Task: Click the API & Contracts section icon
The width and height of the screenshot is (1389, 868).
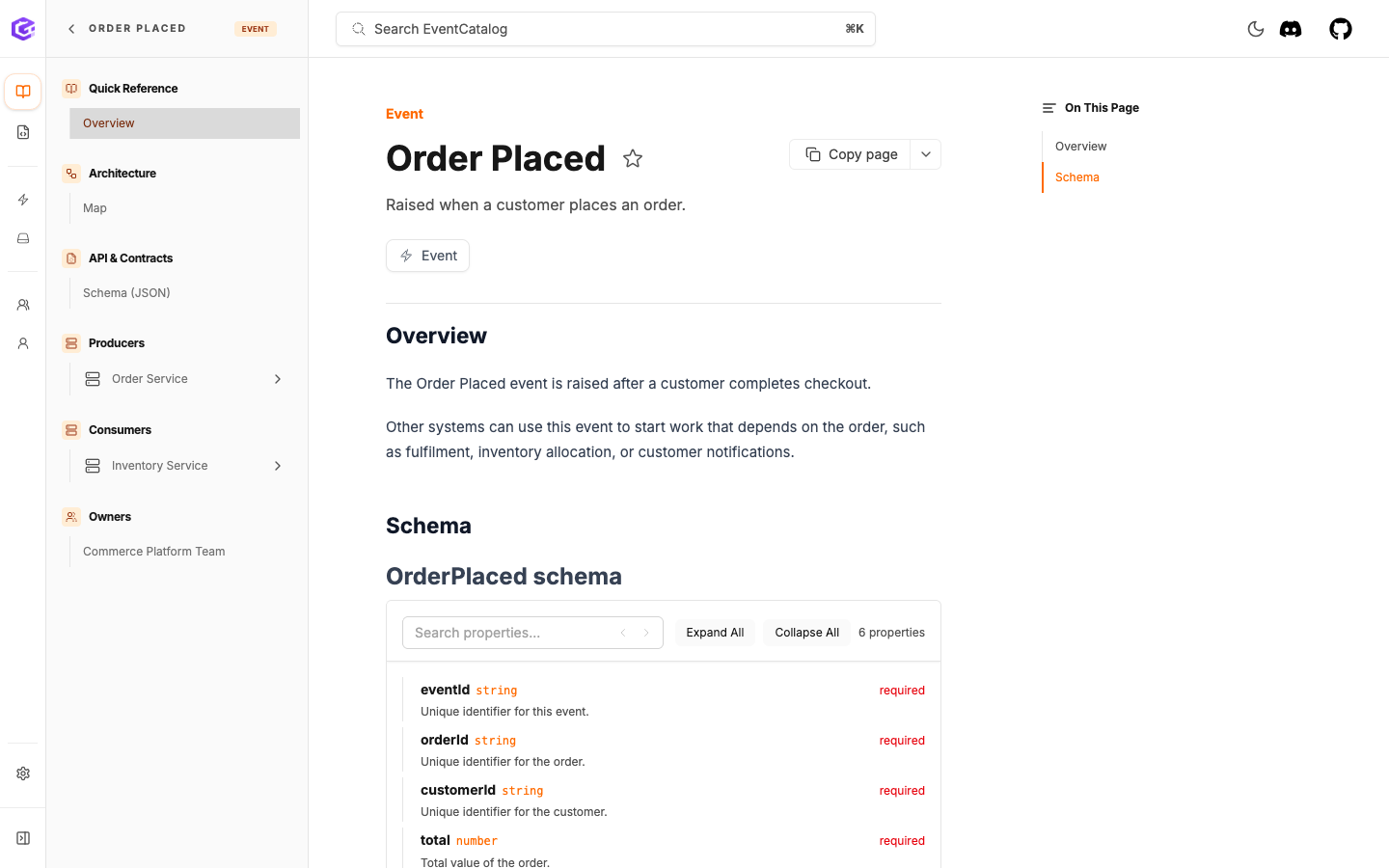Action: (71, 258)
